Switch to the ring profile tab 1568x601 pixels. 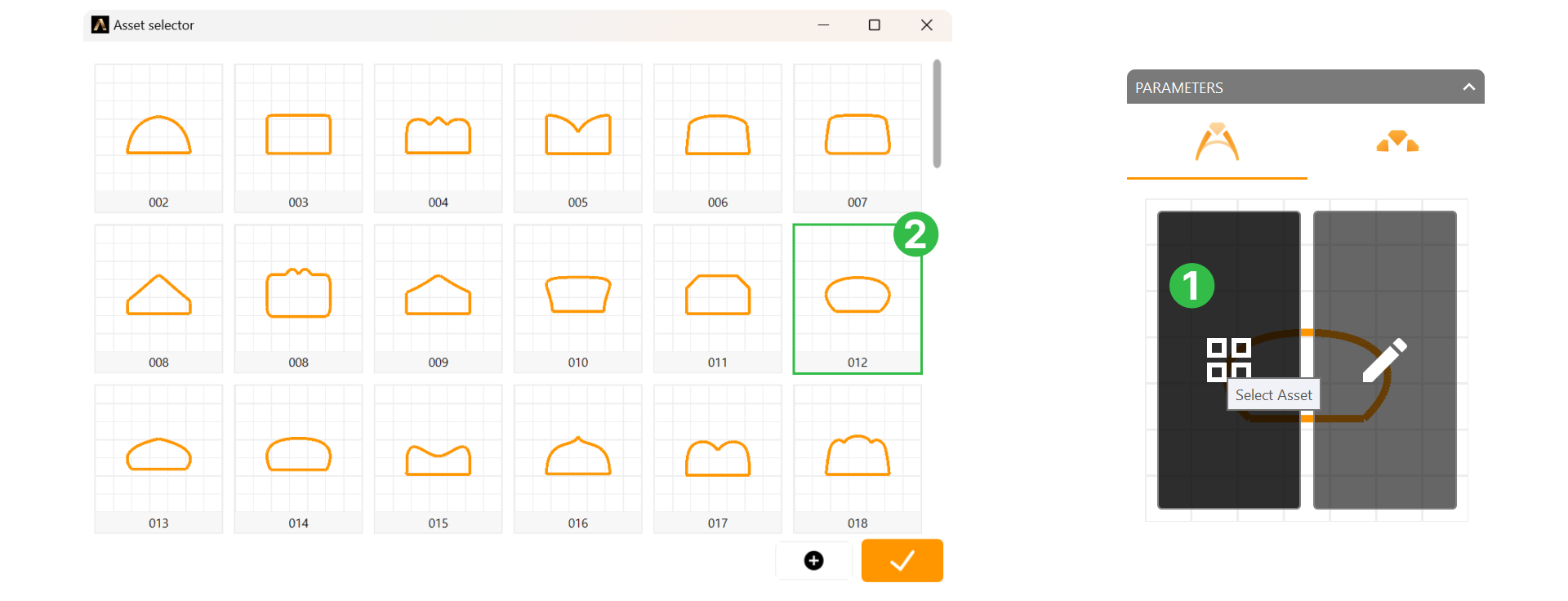tap(1217, 142)
